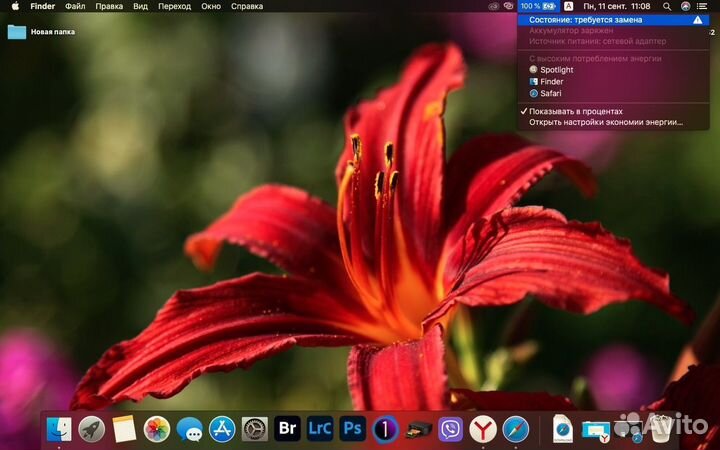Open the Окно menu
This screenshot has width=720, height=450.
coord(211,6)
